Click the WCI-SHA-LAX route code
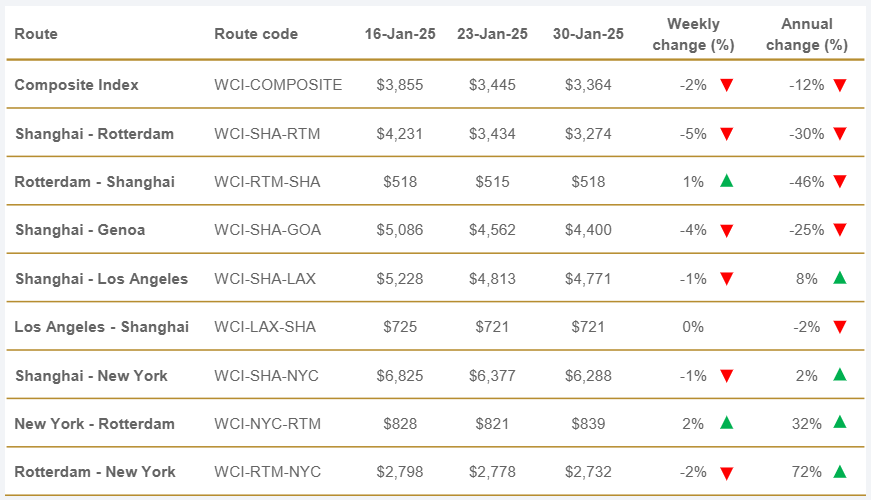Viewport: 871px width, 500px height. tap(265, 279)
